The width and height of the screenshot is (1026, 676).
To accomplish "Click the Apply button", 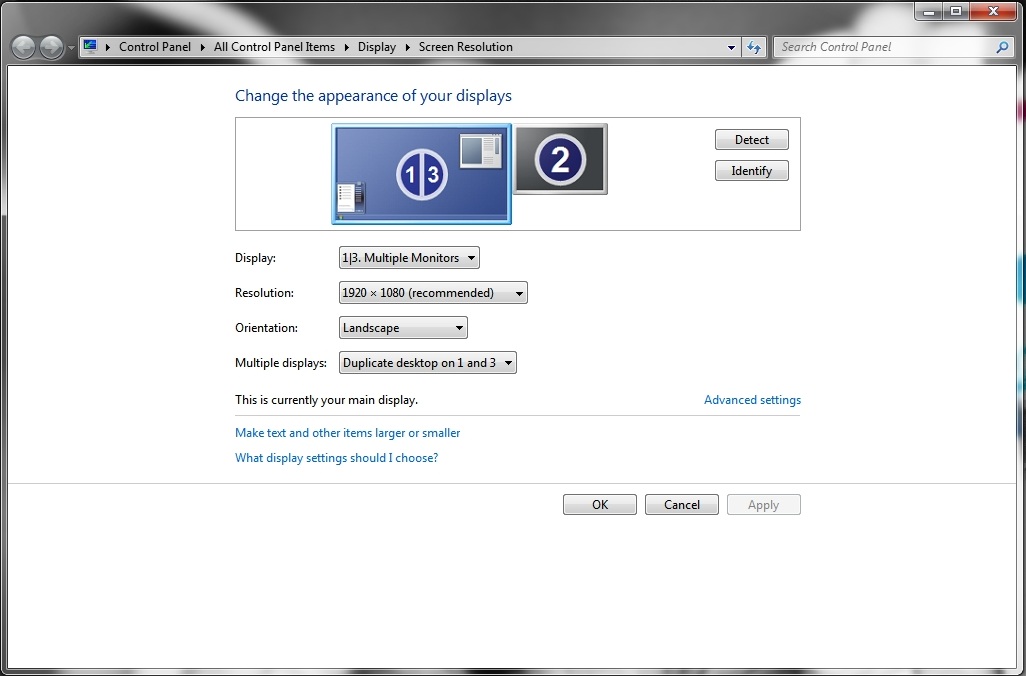I will point(764,505).
